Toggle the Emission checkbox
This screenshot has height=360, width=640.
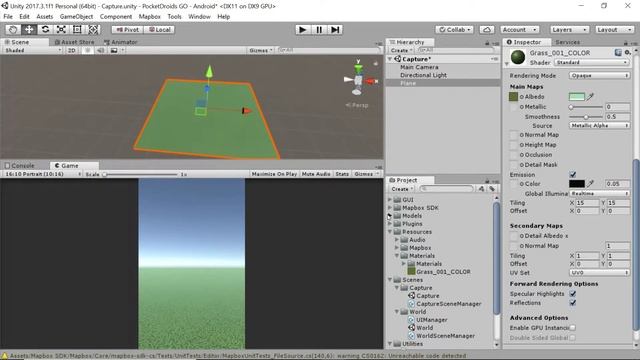[x=573, y=175]
